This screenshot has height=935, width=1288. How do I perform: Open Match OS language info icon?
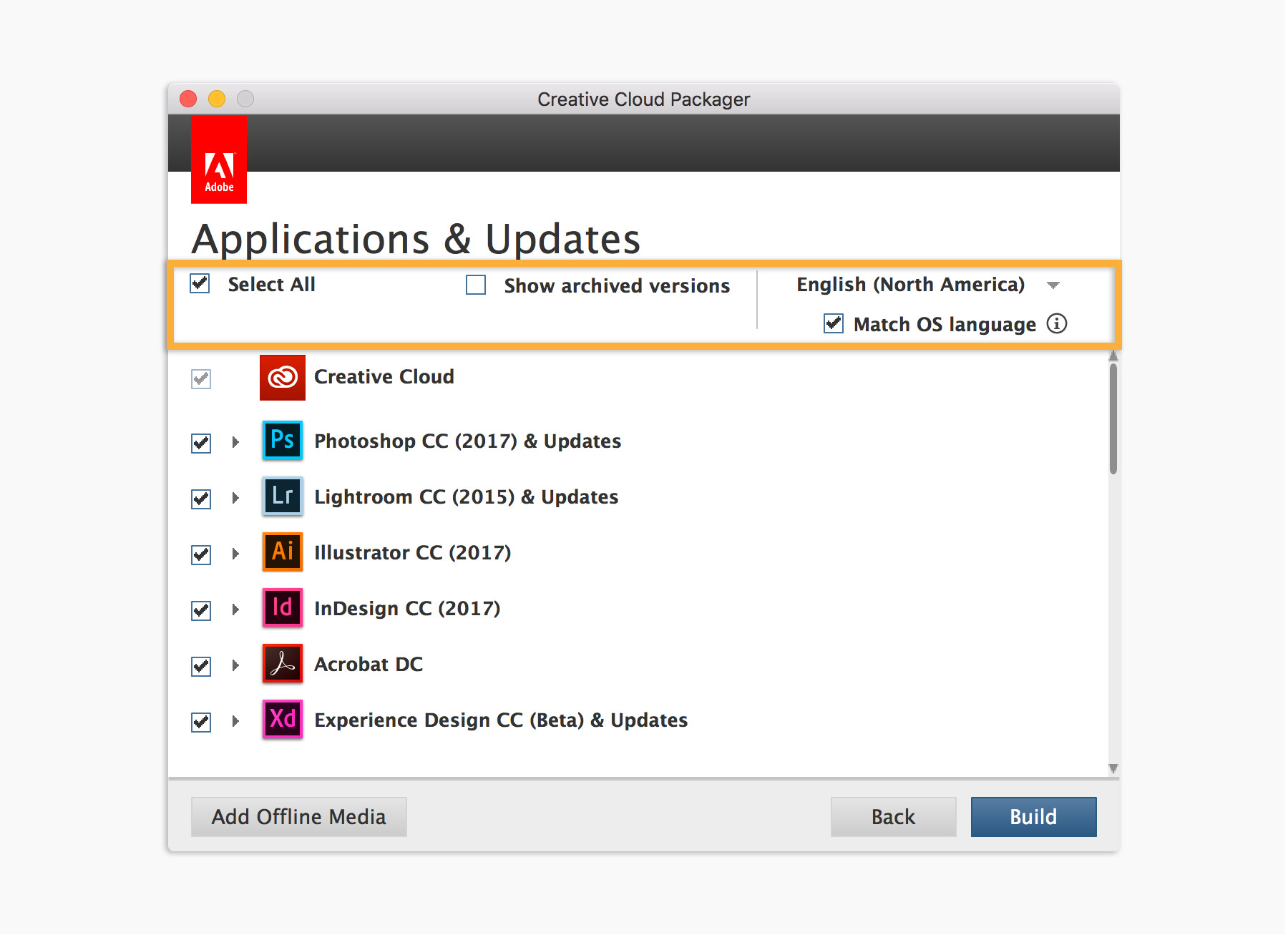(1057, 324)
